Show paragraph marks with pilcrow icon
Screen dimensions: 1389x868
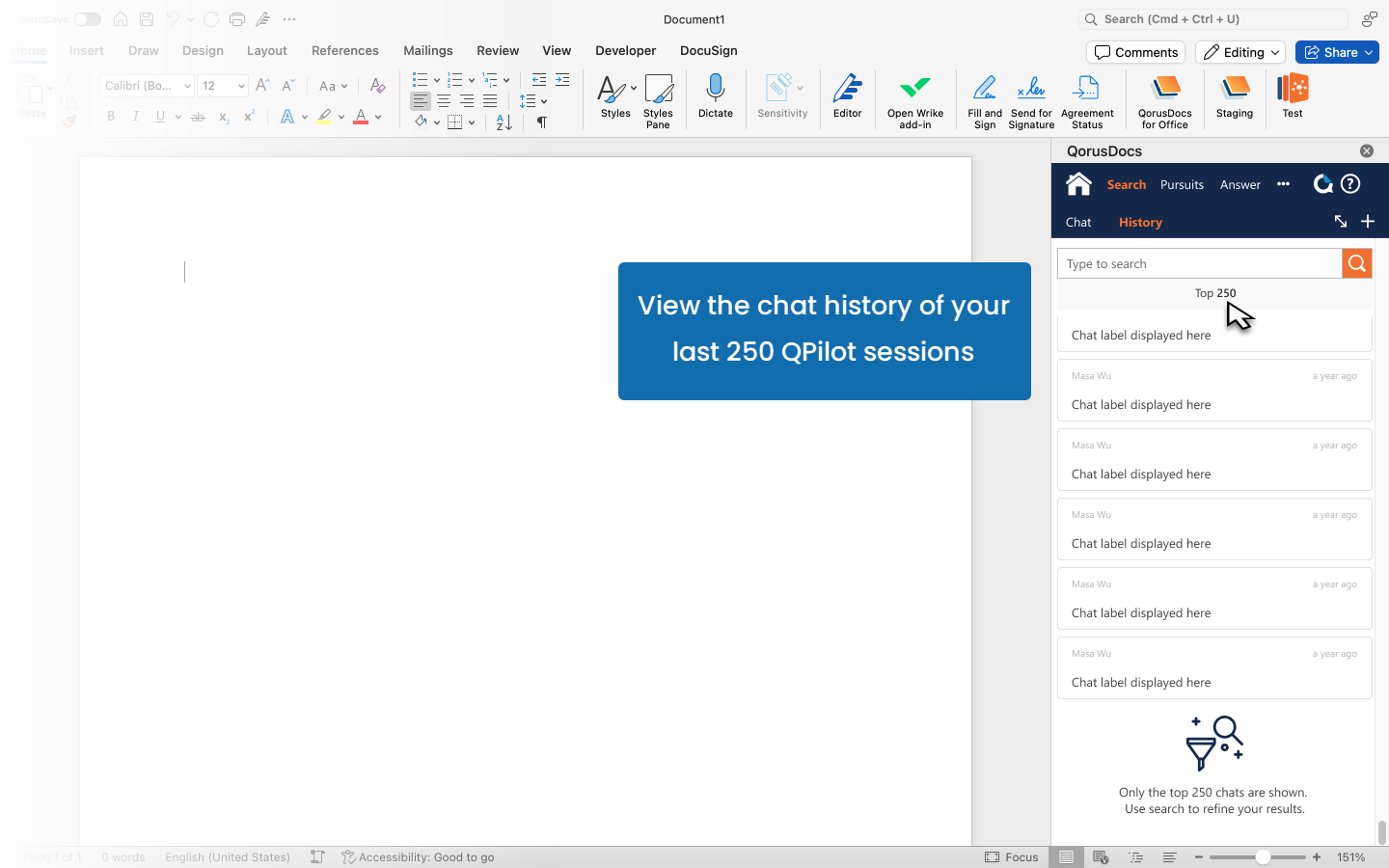[542, 122]
